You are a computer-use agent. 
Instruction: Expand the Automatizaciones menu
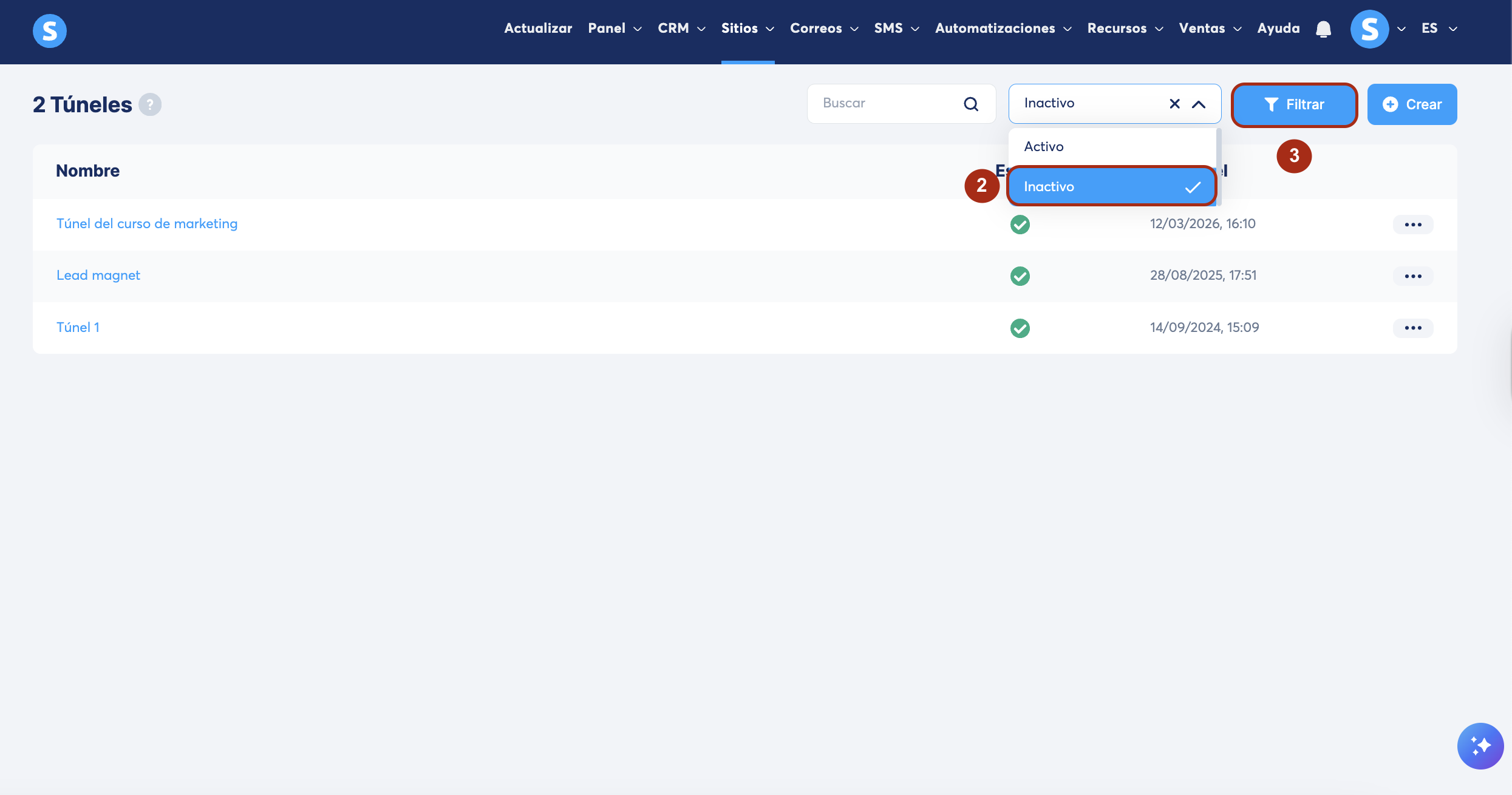(x=1003, y=29)
